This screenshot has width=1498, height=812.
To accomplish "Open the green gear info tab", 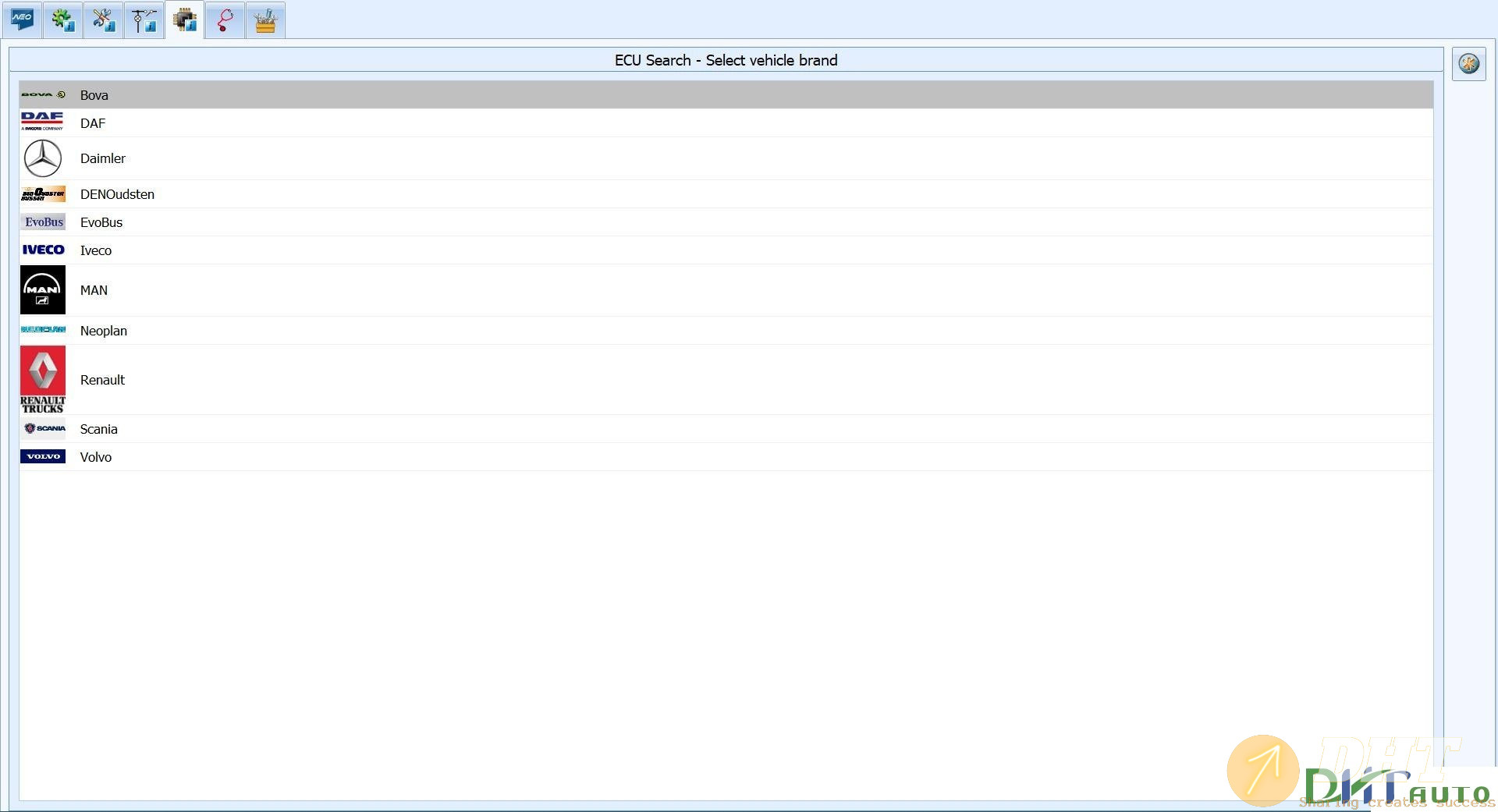I will click(x=62, y=20).
